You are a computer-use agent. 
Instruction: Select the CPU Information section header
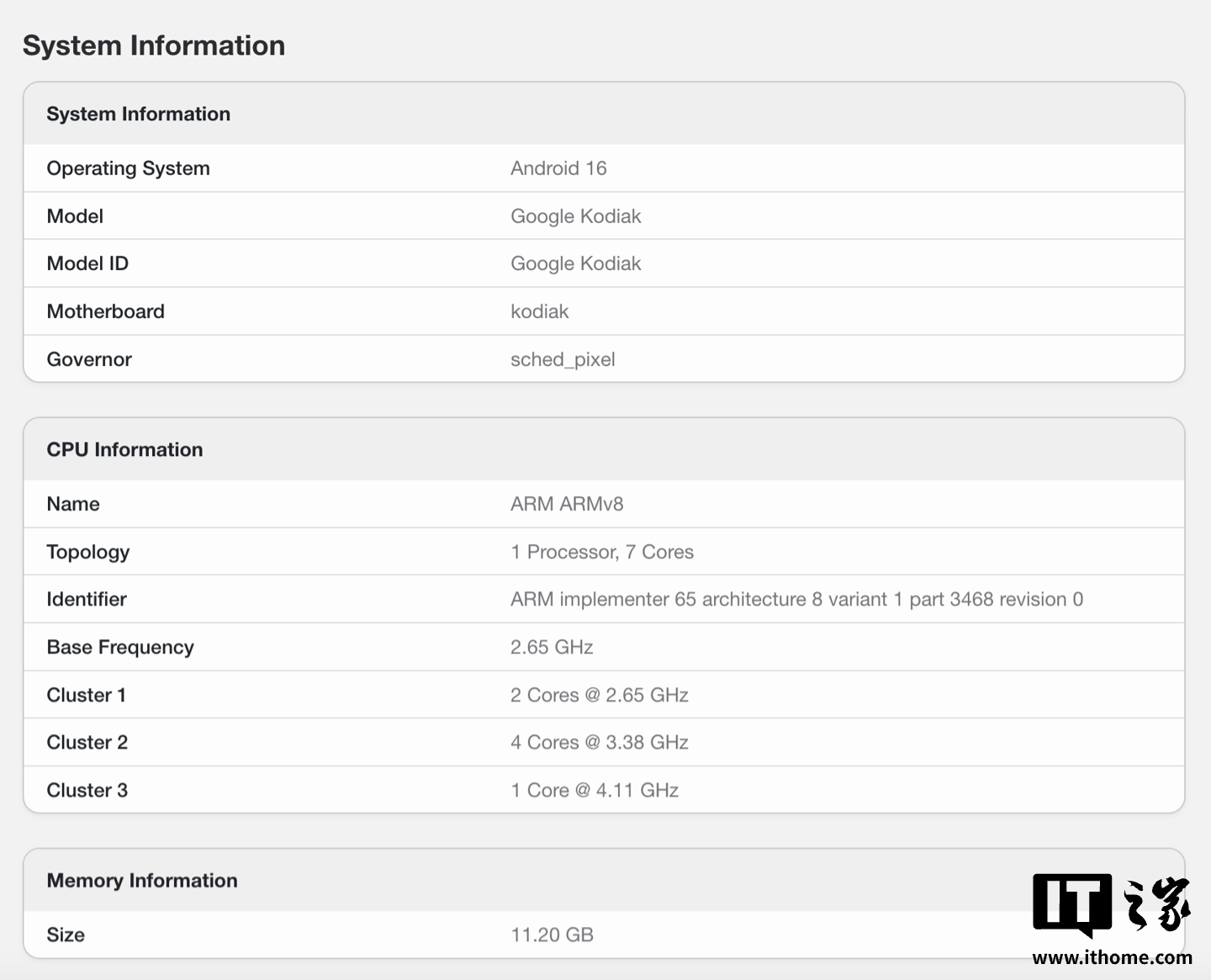point(124,450)
